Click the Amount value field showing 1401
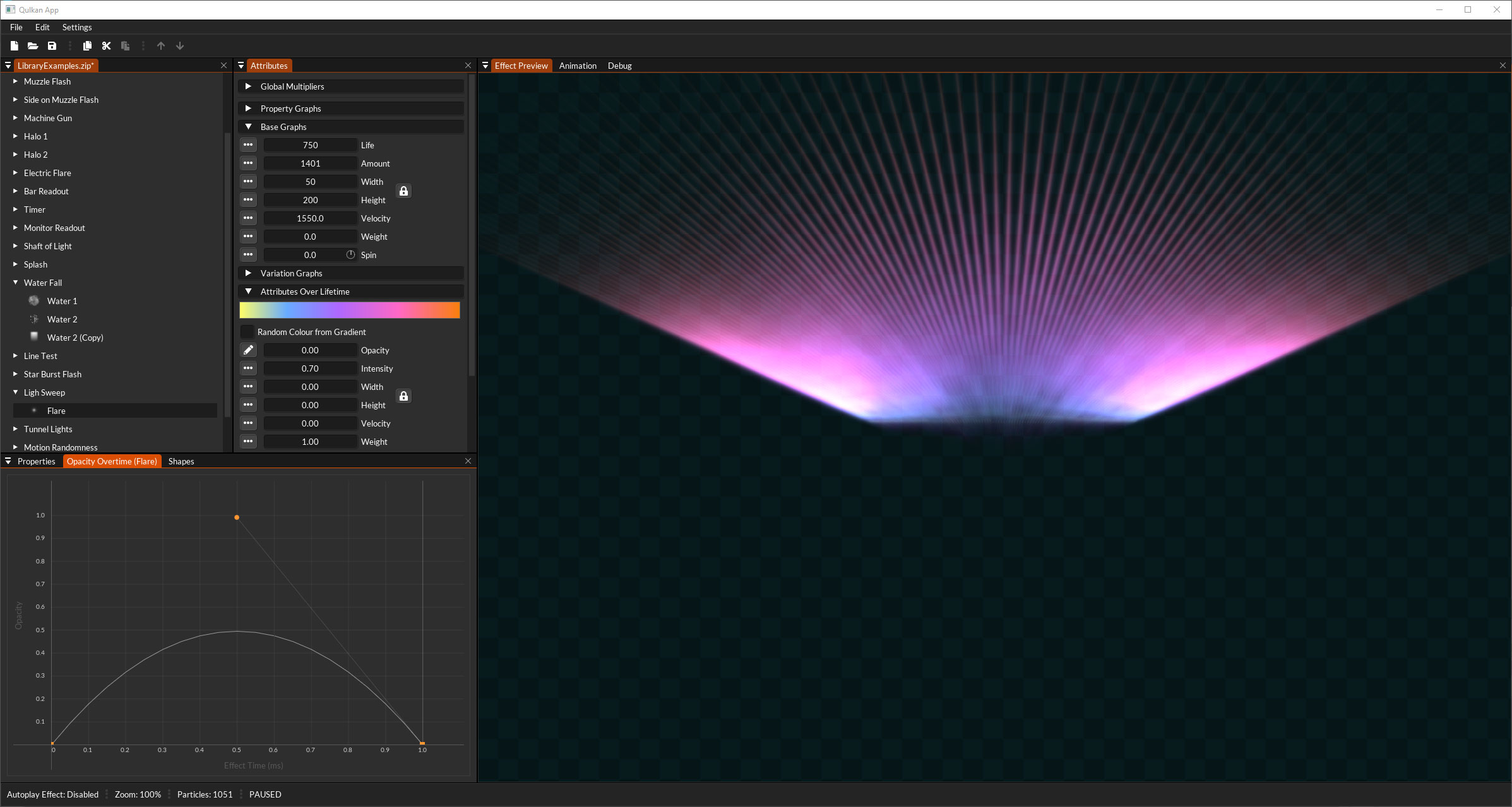Screen dimensions: 1512x807 [310, 163]
